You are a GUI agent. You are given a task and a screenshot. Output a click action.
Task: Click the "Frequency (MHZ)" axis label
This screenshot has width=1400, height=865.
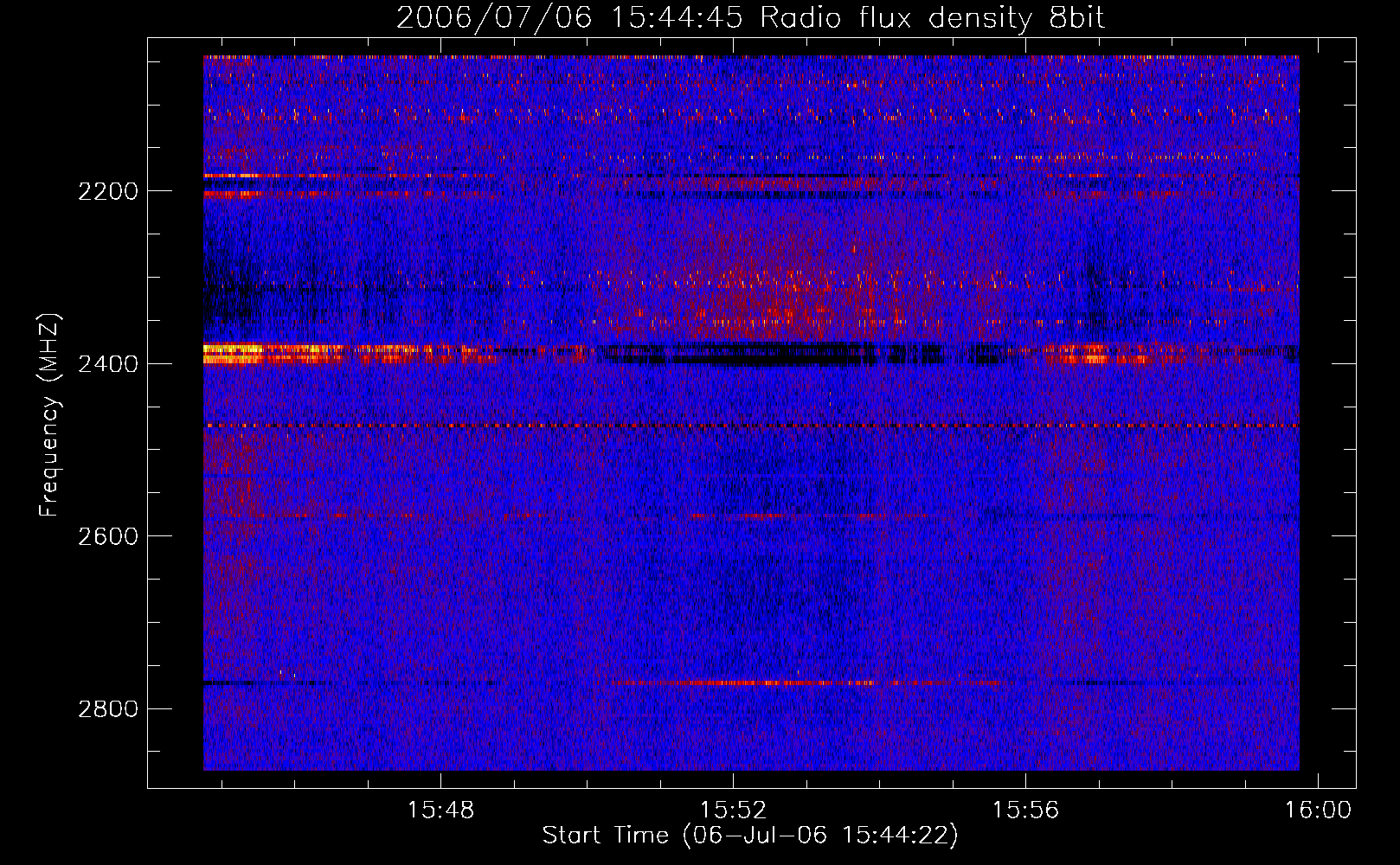point(49,415)
